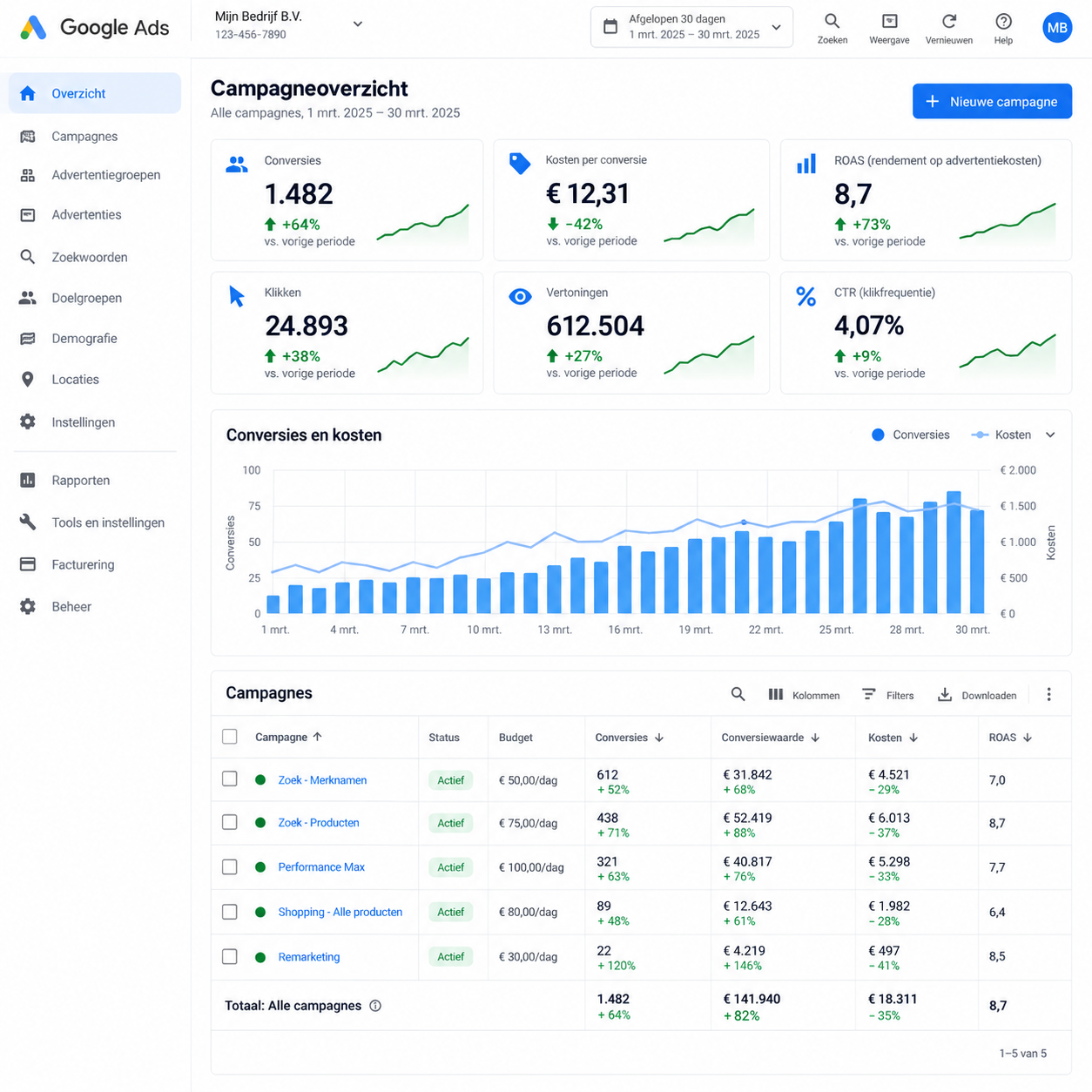Click the cost line marker near 21 mrt.
Image resolution: width=1092 pixels, height=1092 pixels.
(743, 522)
